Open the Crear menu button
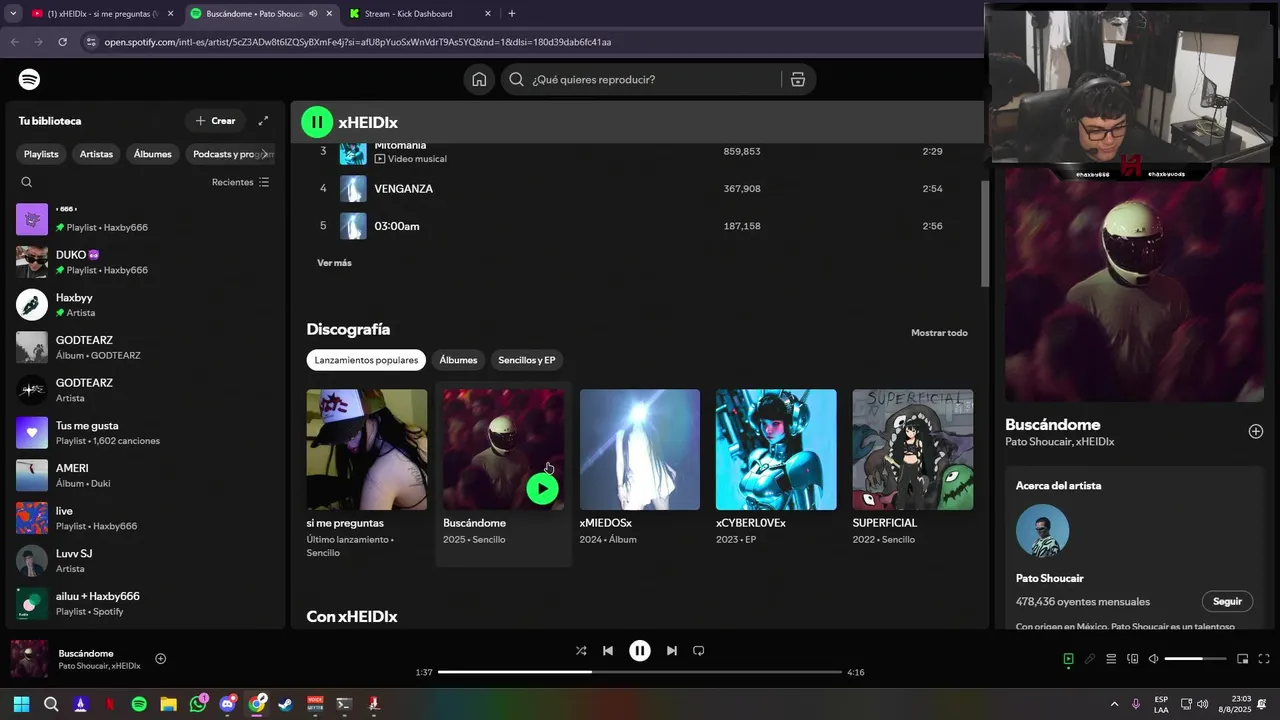 pos(215,121)
